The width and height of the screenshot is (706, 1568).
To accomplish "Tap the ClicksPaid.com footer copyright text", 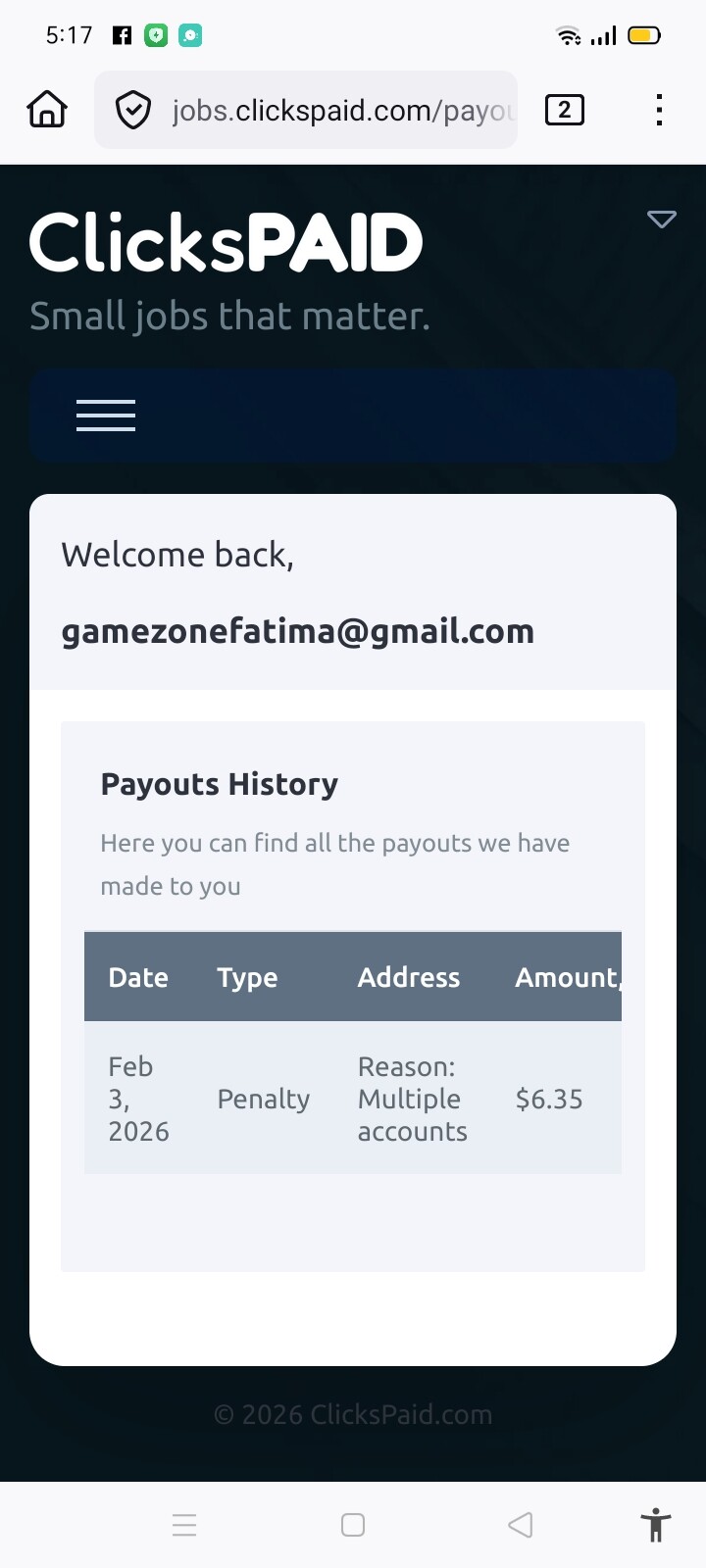I will [353, 1414].
